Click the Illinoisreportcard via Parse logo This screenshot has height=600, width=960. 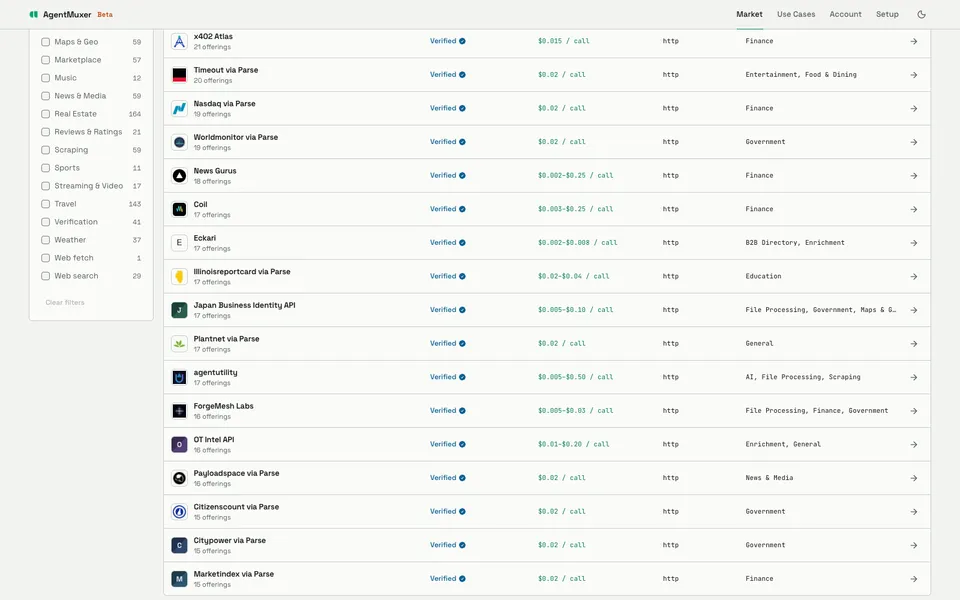(x=179, y=276)
